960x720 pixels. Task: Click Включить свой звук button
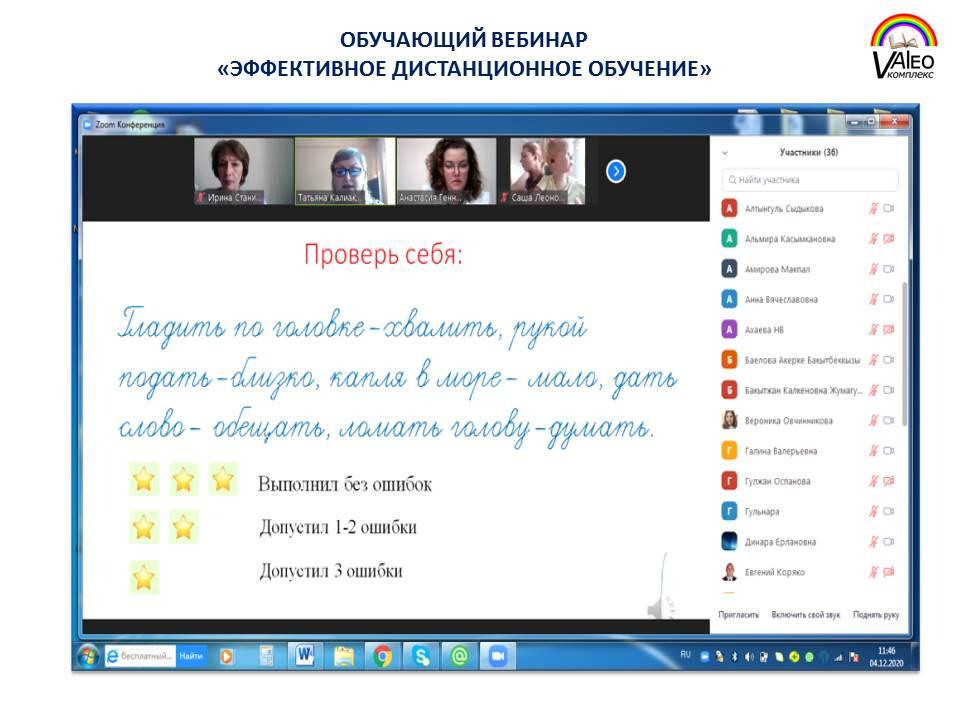pos(806,615)
